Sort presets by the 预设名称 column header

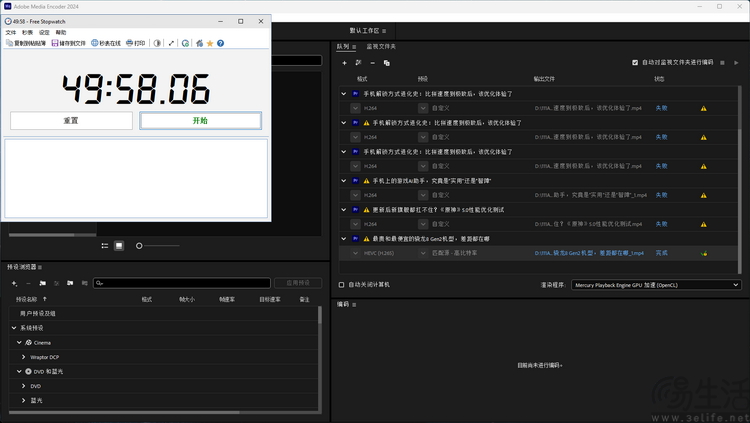coord(26,300)
